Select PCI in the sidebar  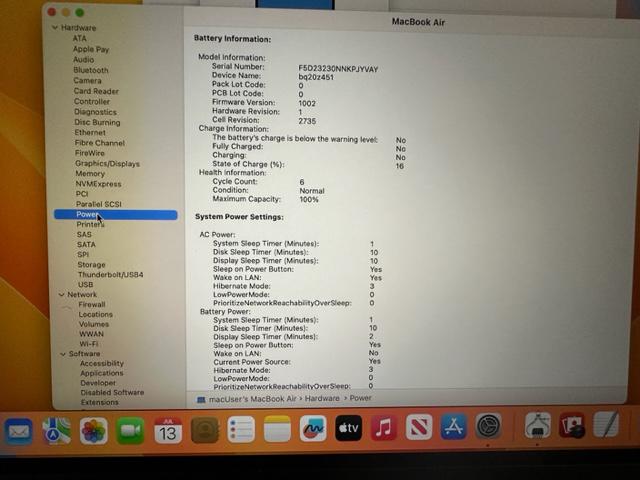tap(82, 194)
